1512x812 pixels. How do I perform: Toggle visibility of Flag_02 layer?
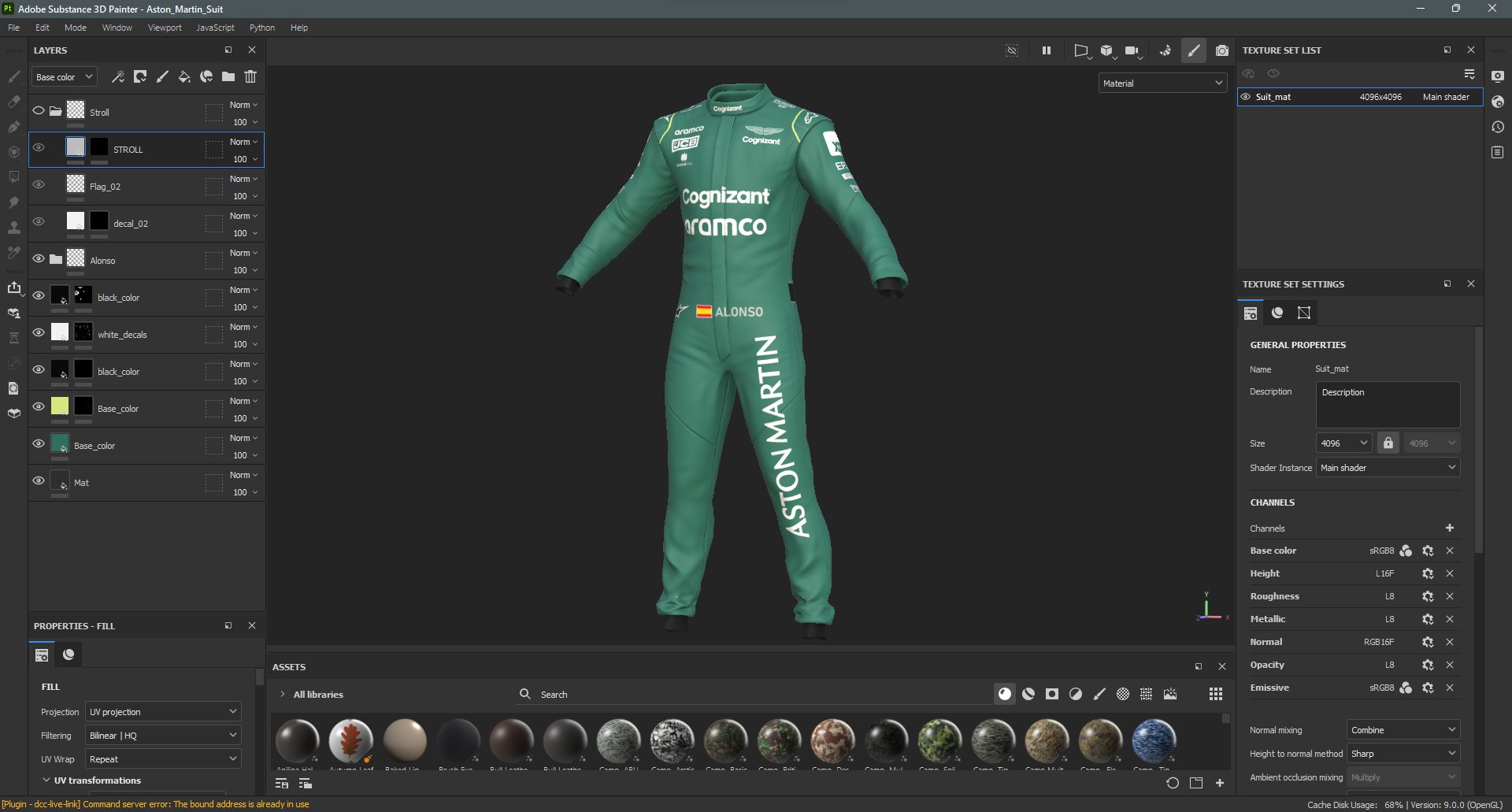pos(38,184)
